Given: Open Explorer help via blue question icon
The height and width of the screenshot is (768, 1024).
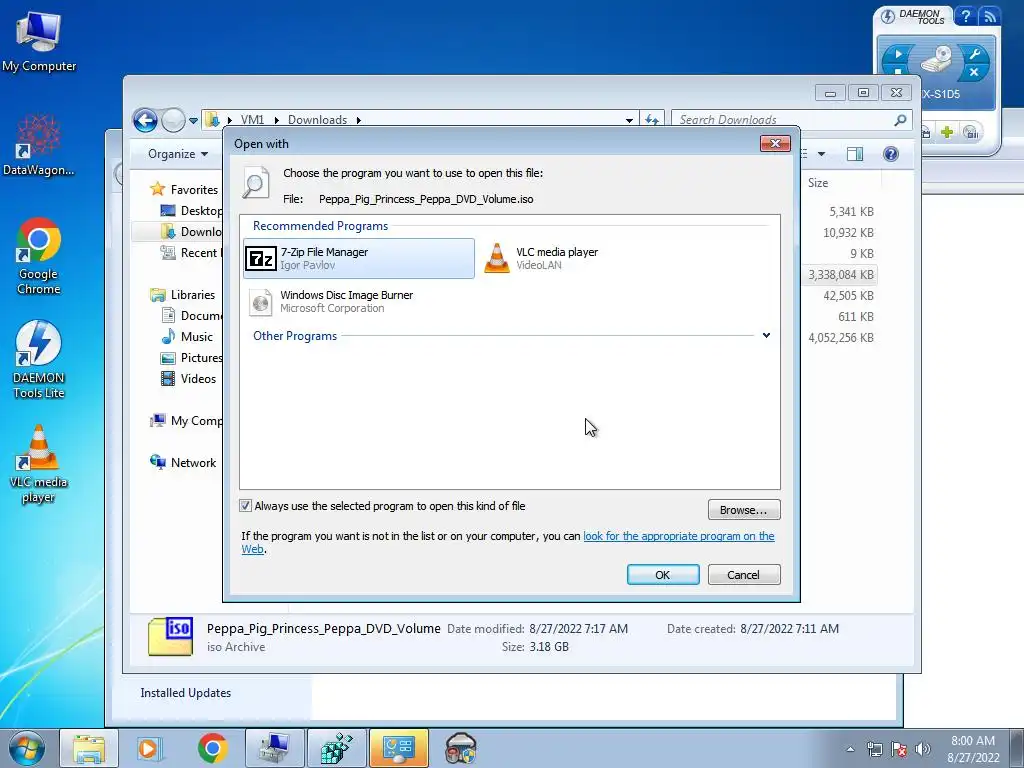Looking at the screenshot, I should pos(891,154).
